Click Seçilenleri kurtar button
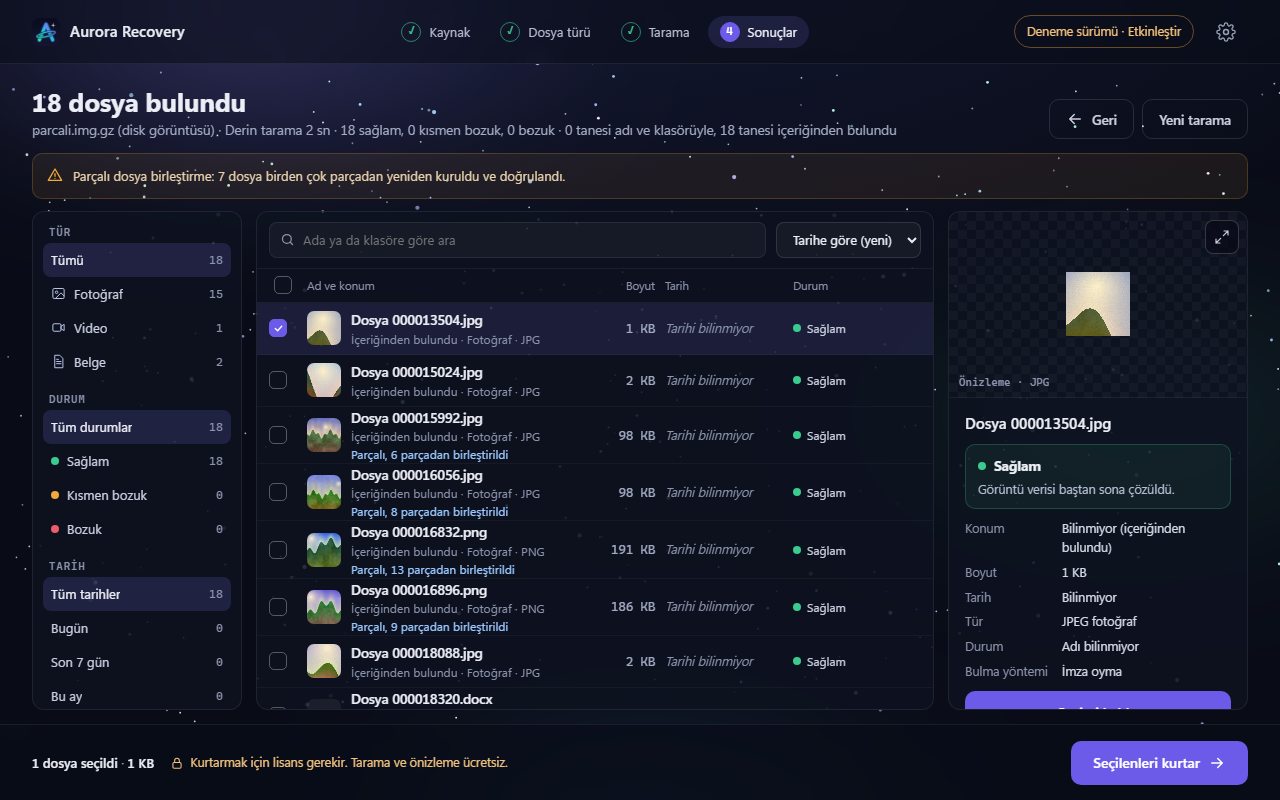Screen dimensions: 1280x800 (1159, 763)
